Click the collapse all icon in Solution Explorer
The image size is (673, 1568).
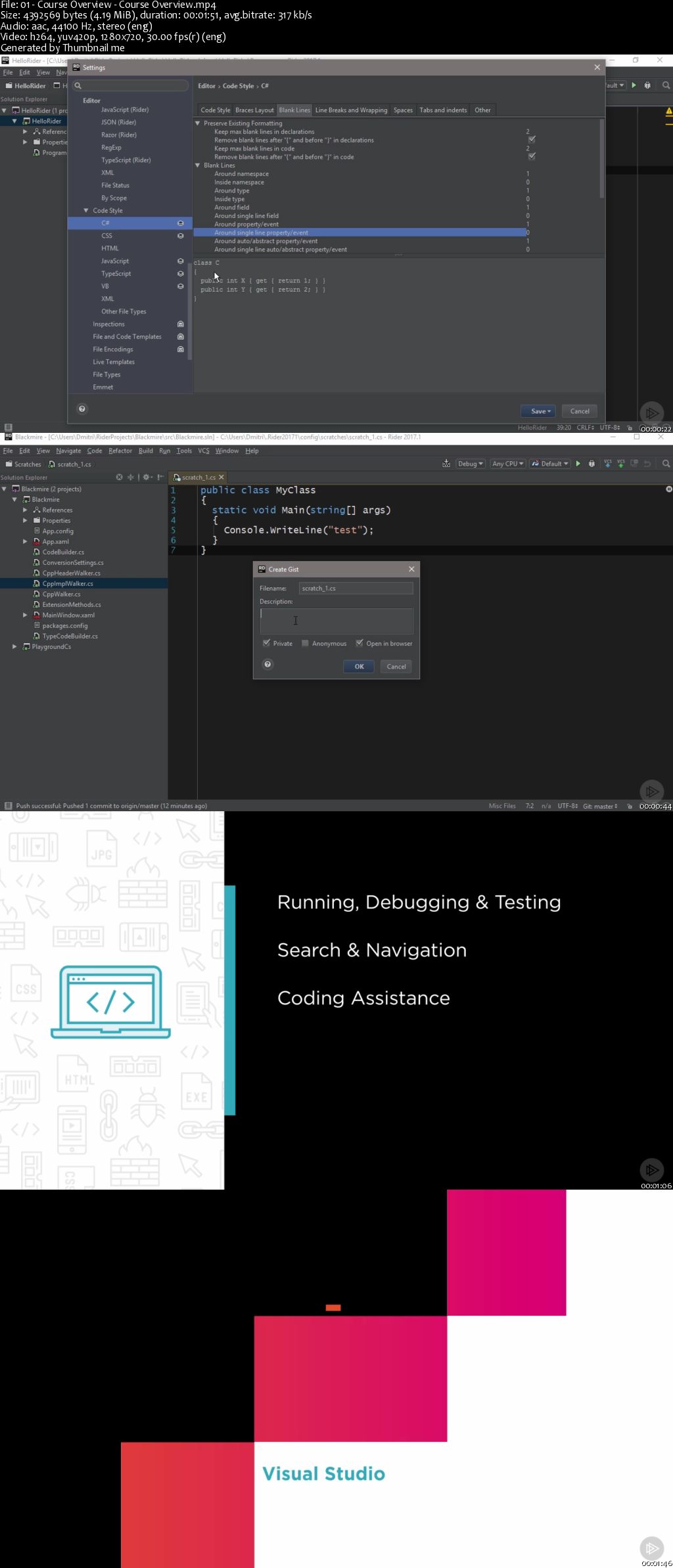coord(130,477)
